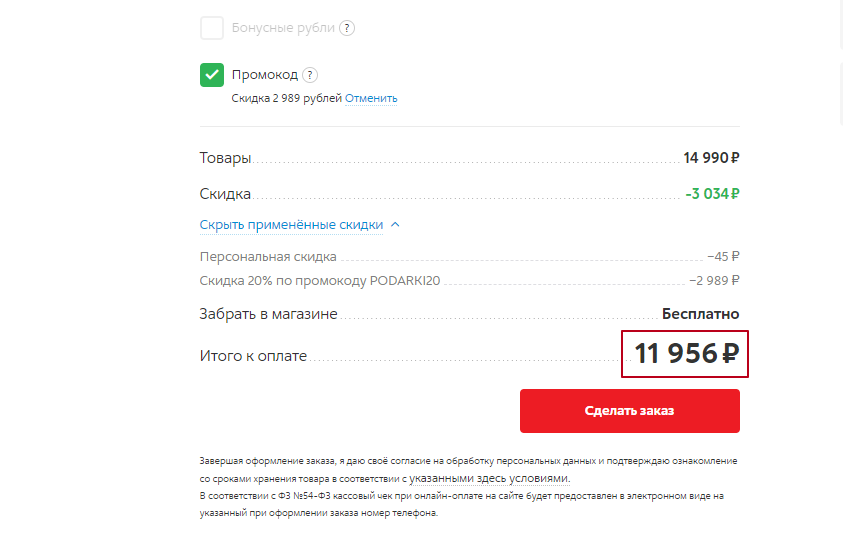Click the Бесплатно pickup cost

tap(700, 314)
